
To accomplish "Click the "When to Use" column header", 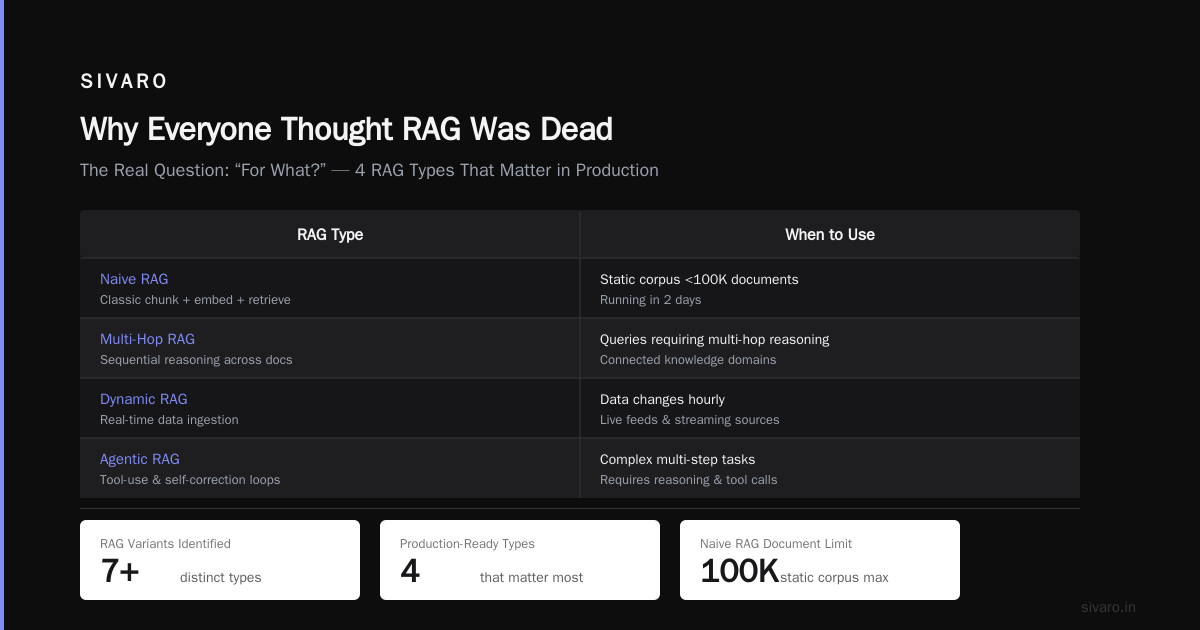I will tap(830, 235).
